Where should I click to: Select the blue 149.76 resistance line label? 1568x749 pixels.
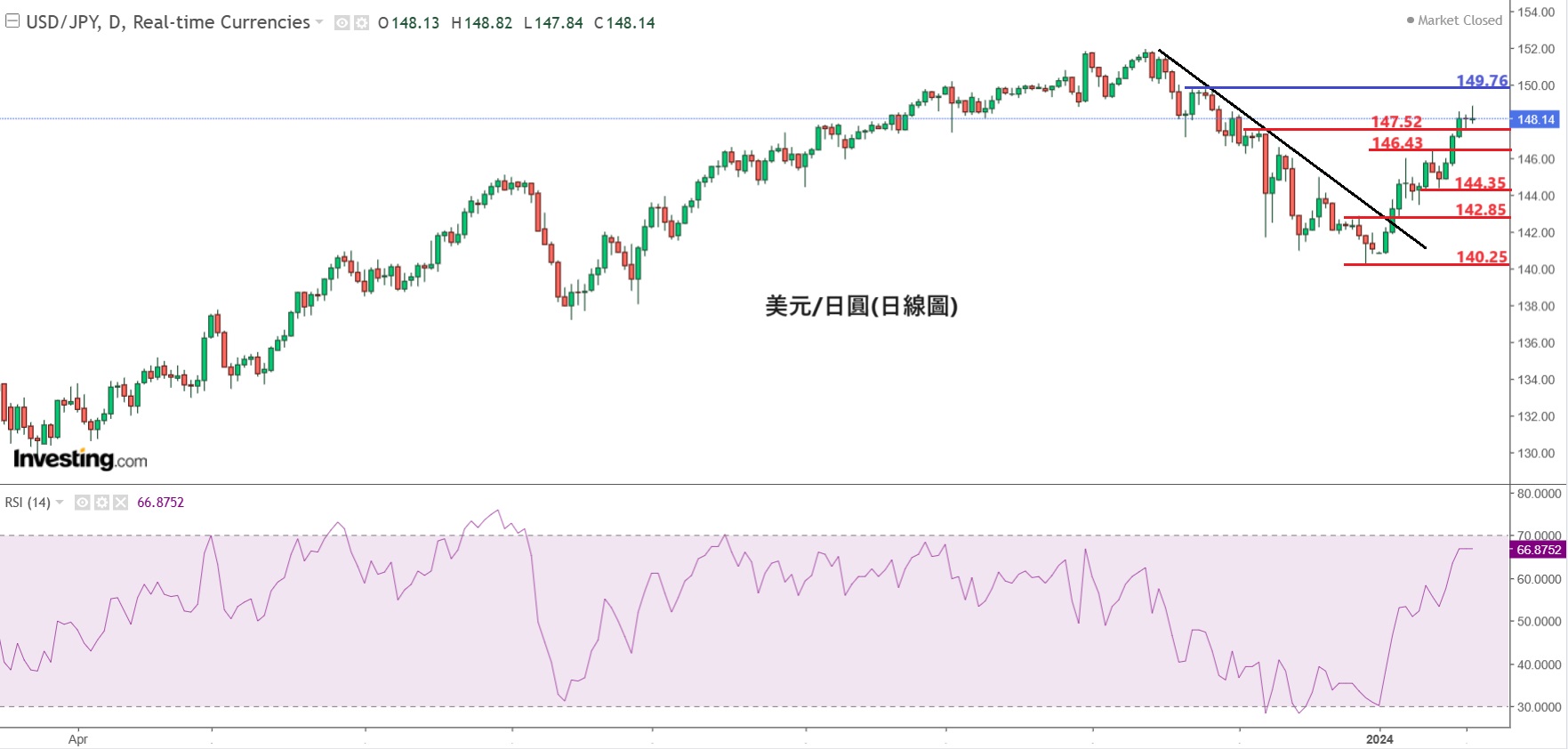click(1482, 81)
